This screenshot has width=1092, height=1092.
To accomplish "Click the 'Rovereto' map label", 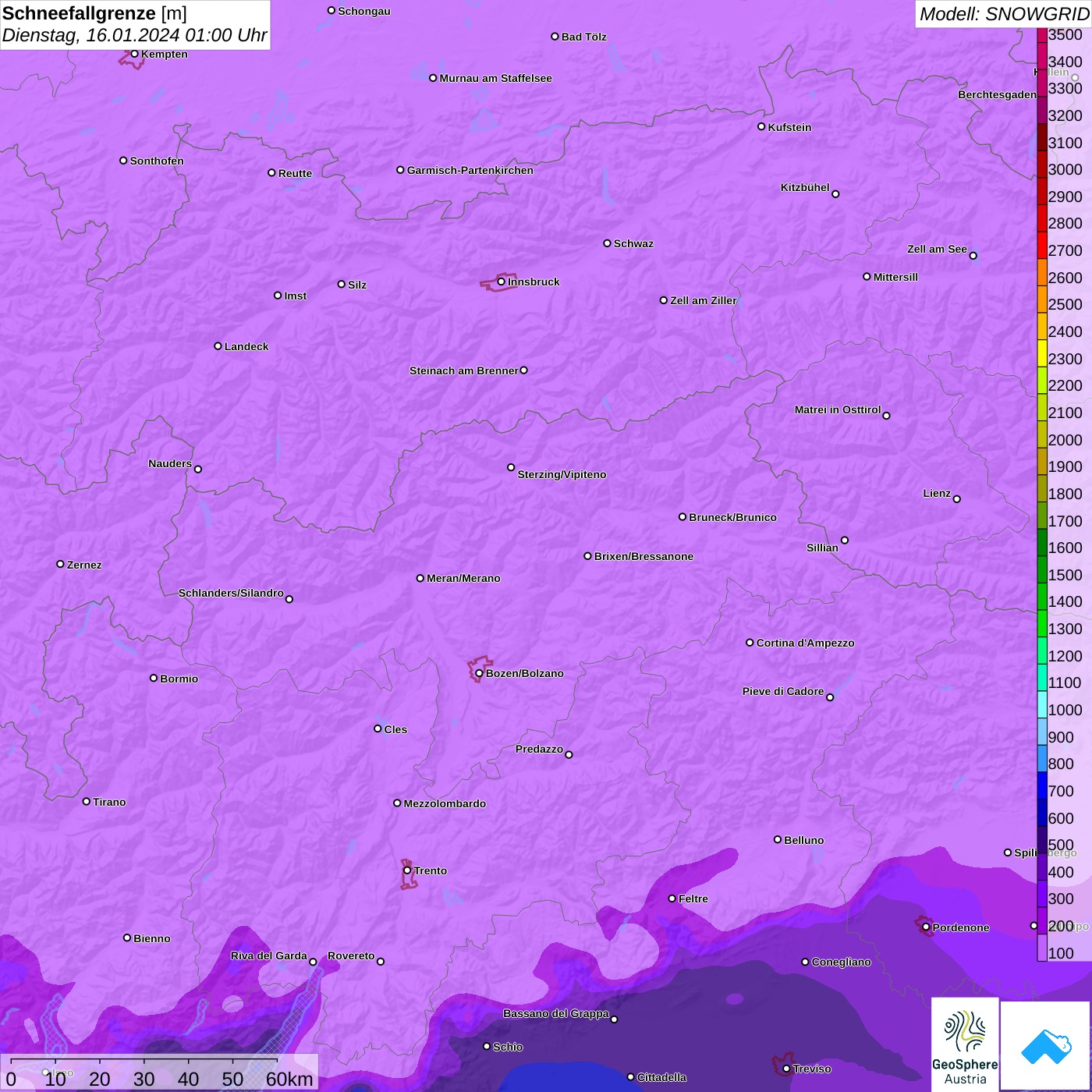I will [351, 955].
